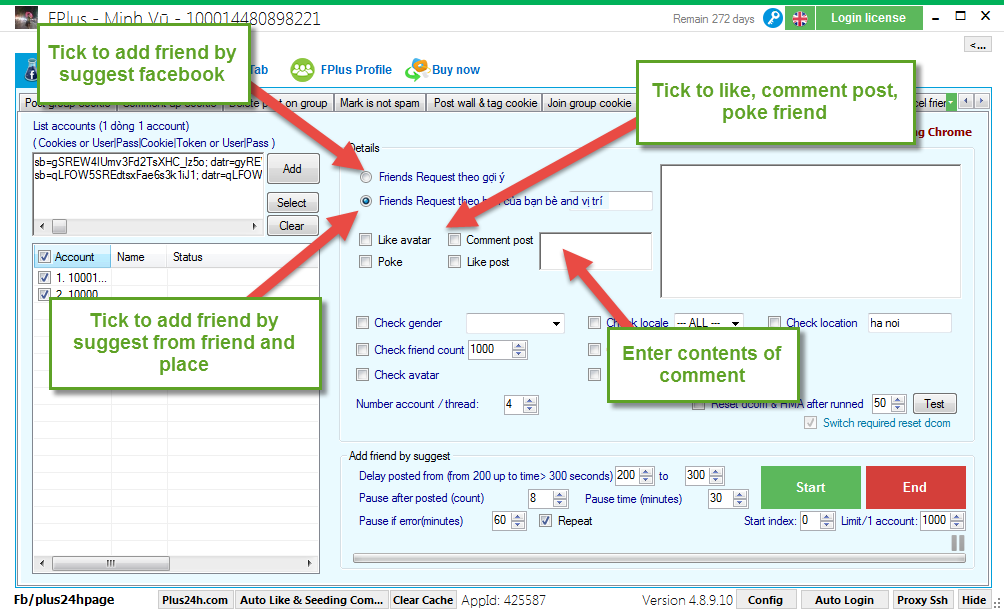
Task: Click the 'Remain 272 days' text
Action: (713, 19)
